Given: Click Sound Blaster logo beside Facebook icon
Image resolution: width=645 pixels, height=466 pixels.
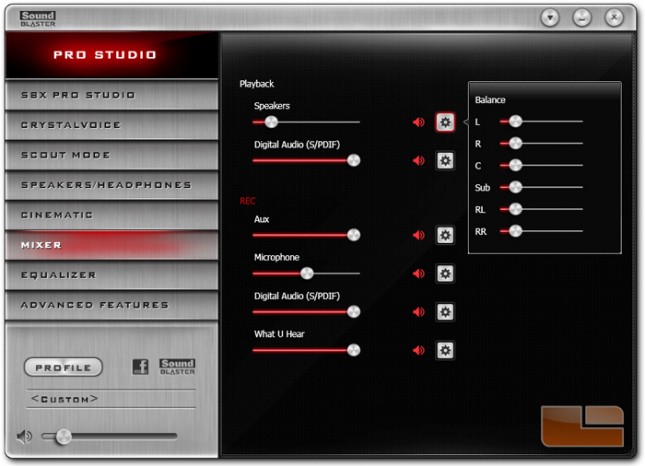Looking at the screenshot, I should click(x=177, y=366).
